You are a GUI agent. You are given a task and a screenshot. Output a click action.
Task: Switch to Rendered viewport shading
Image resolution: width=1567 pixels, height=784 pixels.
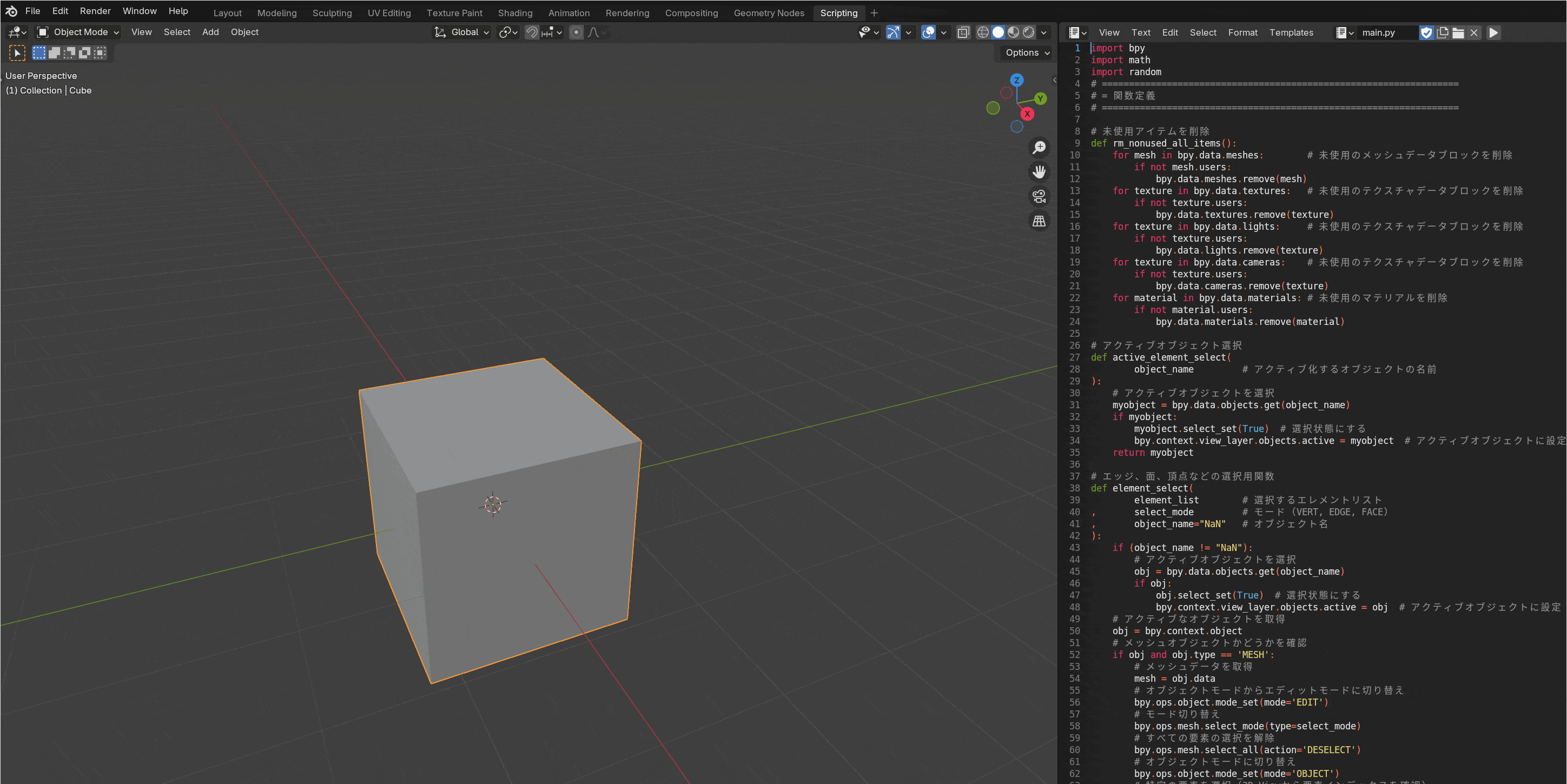pos(1028,32)
